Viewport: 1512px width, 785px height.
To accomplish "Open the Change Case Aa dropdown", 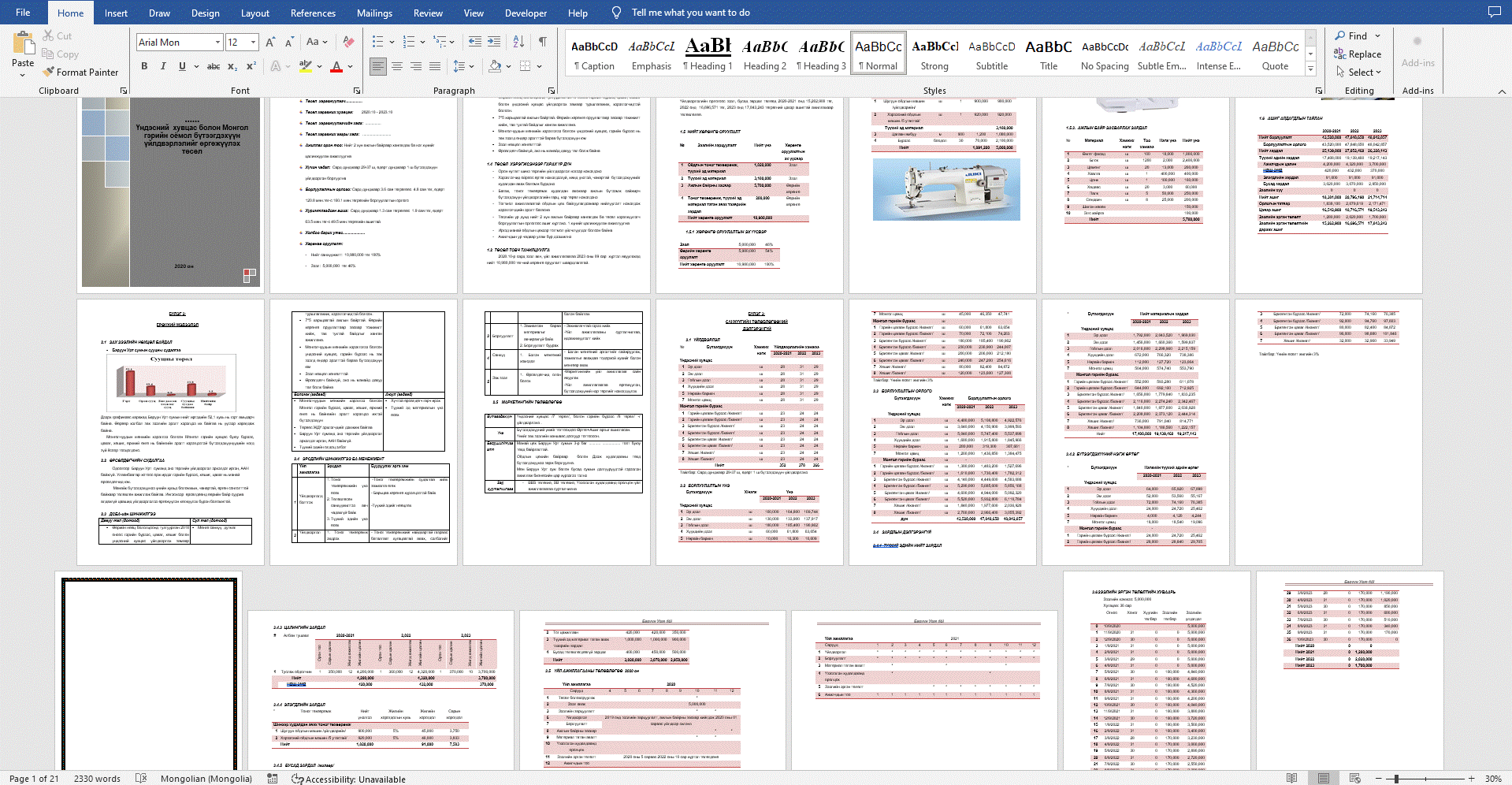I will coord(317,42).
